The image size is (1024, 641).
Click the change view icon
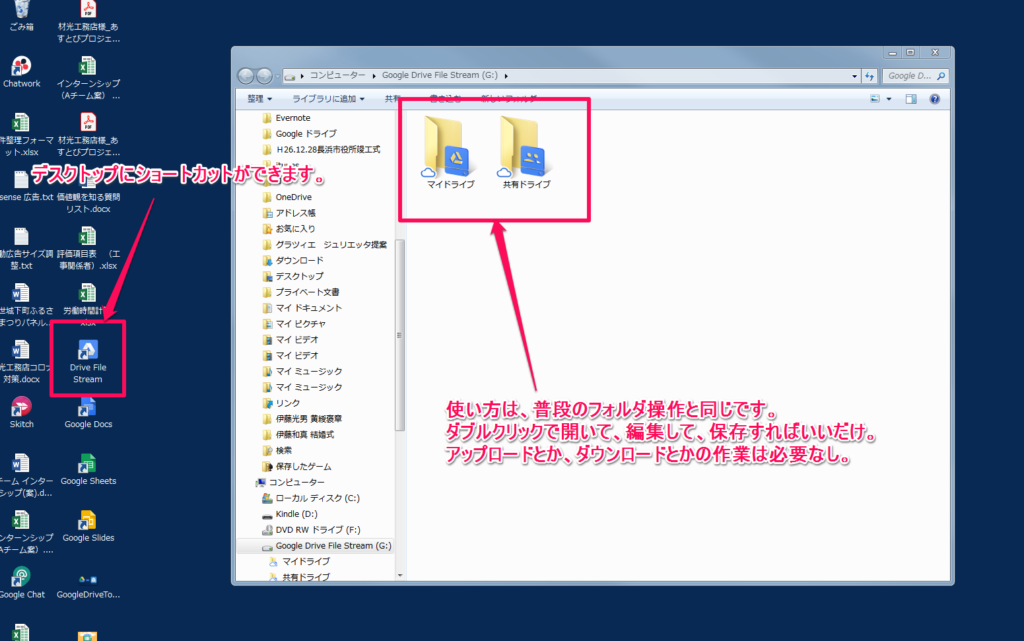tap(875, 99)
